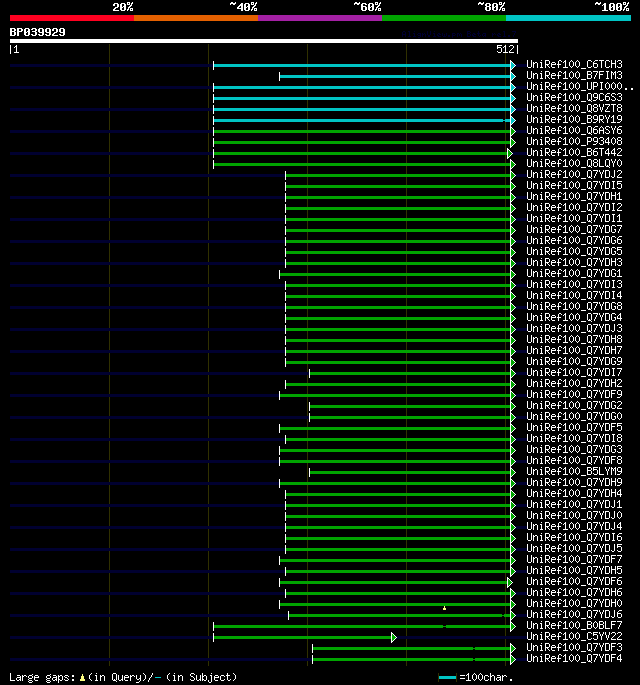640x685 pixels.
Task: Click the cyan 100char scale swatch
Action: [447, 678]
